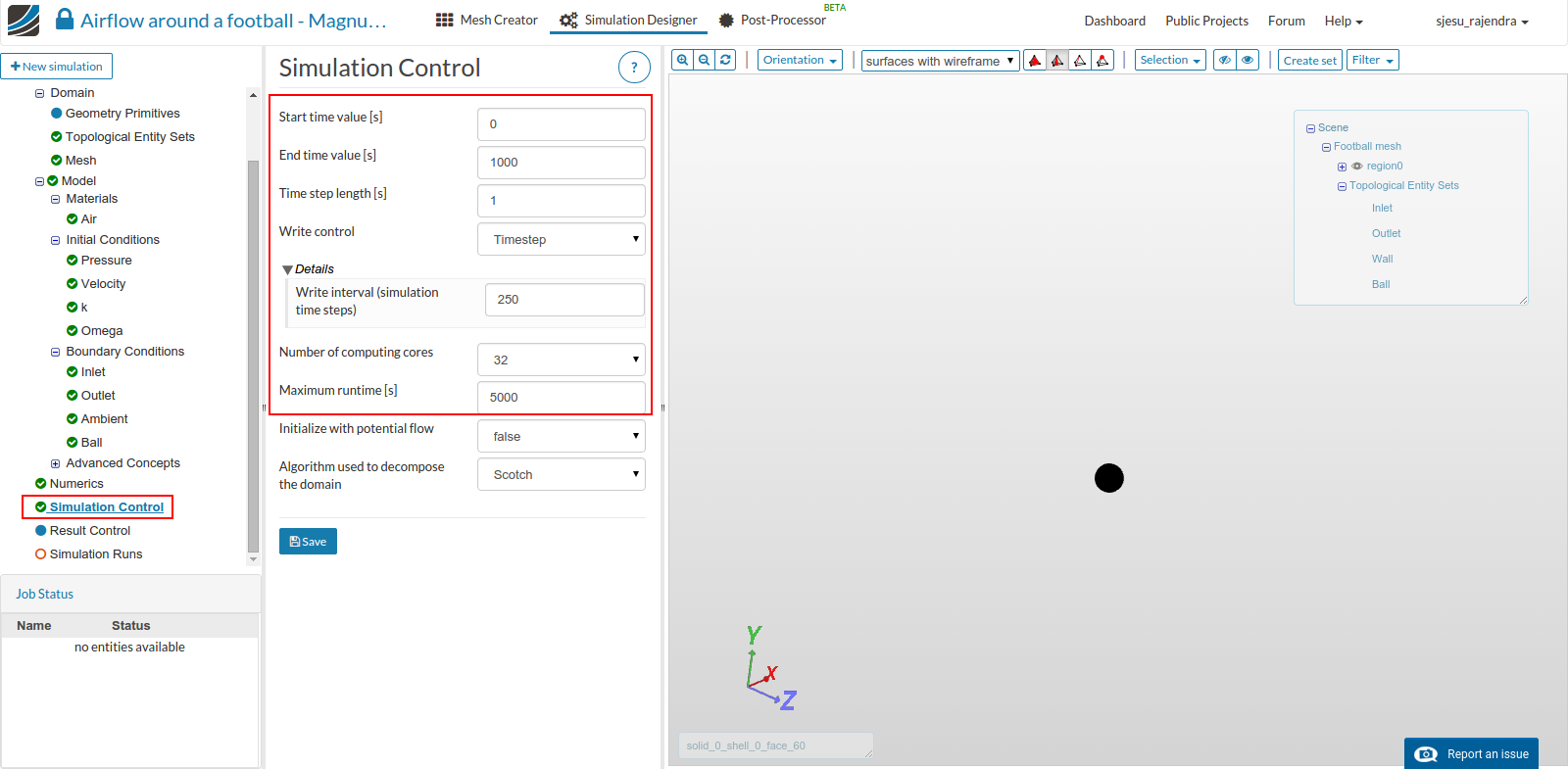This screenshot has height=769, width=1568.
Task: Collapse the Materials tree node
Action: [56, 200]
